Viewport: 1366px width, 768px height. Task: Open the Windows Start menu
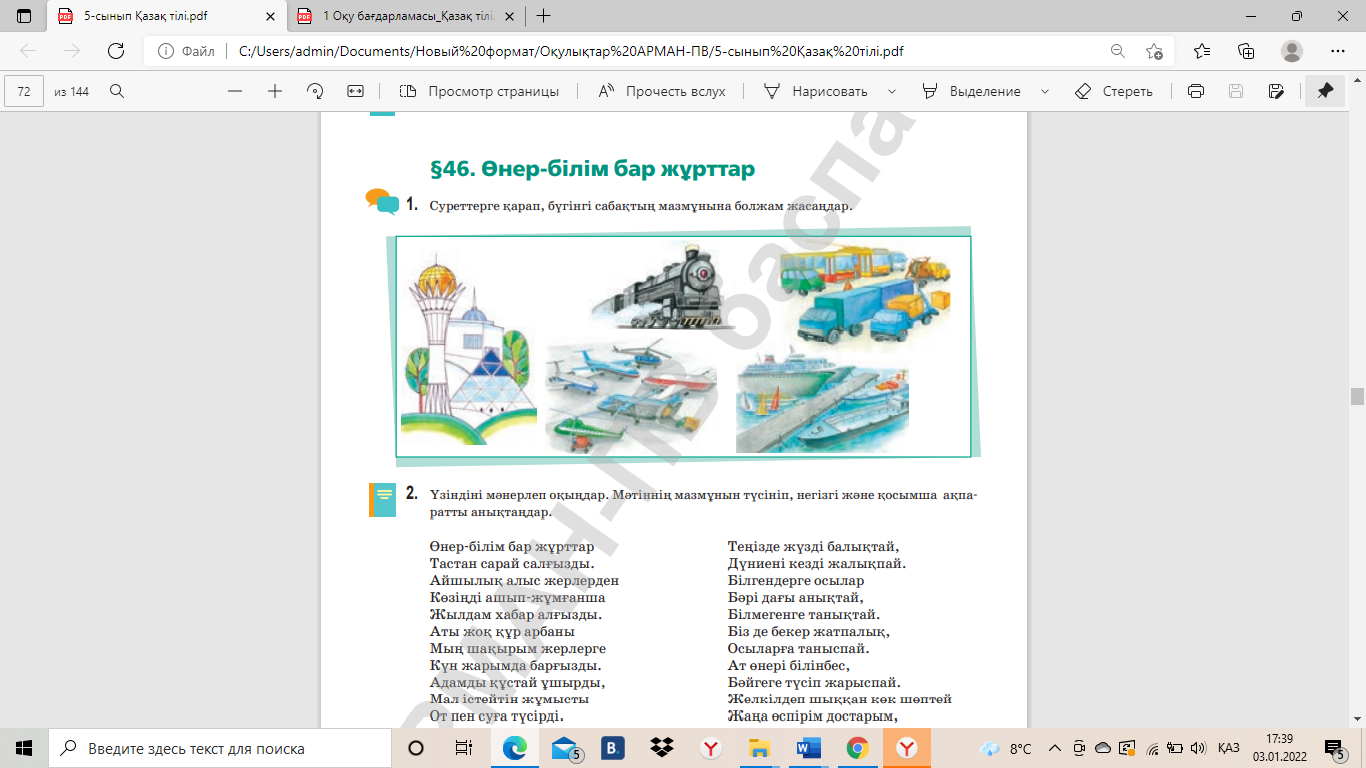(24, 748)
